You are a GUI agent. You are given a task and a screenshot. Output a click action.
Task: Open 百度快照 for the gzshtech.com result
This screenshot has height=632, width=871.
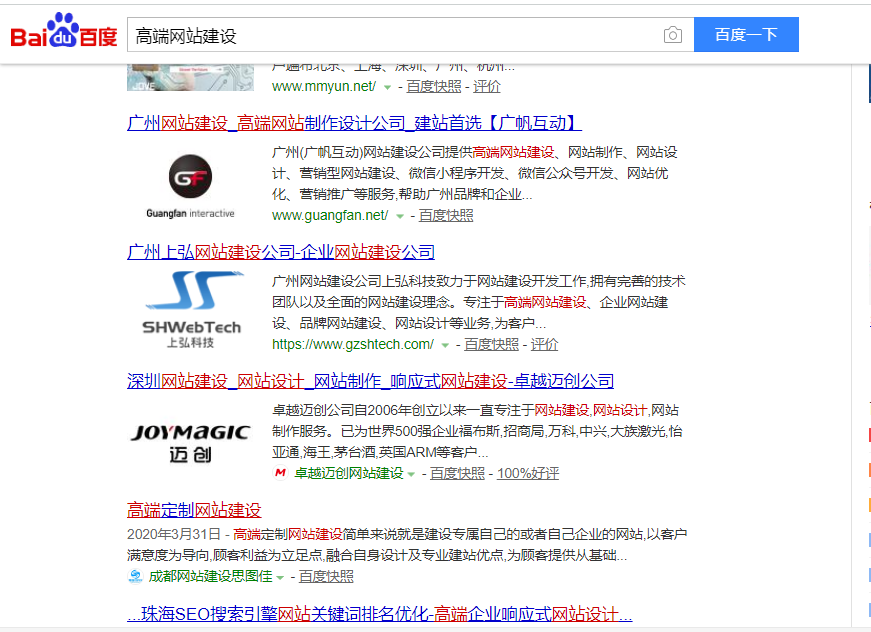click(492, 344)
